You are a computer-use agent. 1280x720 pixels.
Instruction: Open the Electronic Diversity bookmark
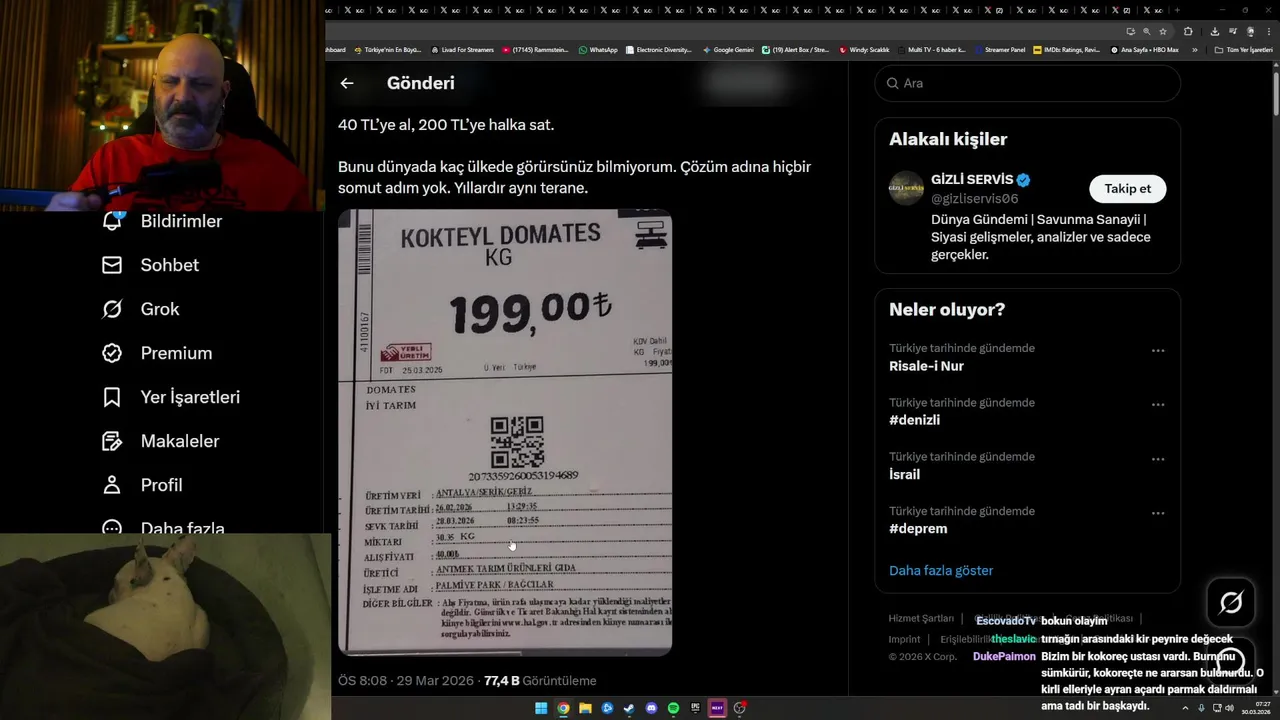659,50
